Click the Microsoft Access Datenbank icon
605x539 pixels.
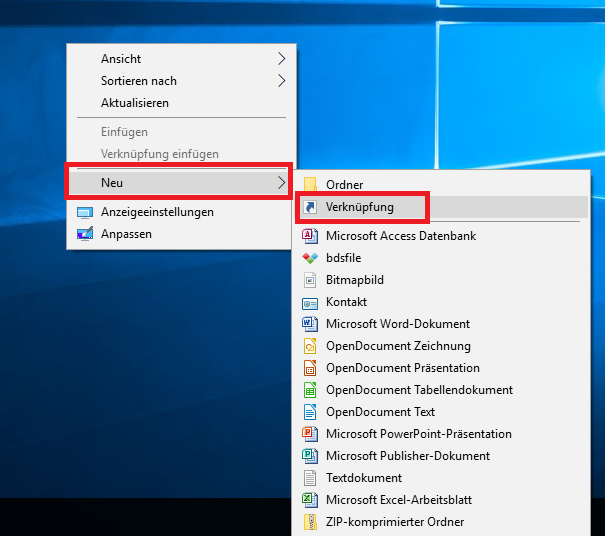[x=310, y=236]
